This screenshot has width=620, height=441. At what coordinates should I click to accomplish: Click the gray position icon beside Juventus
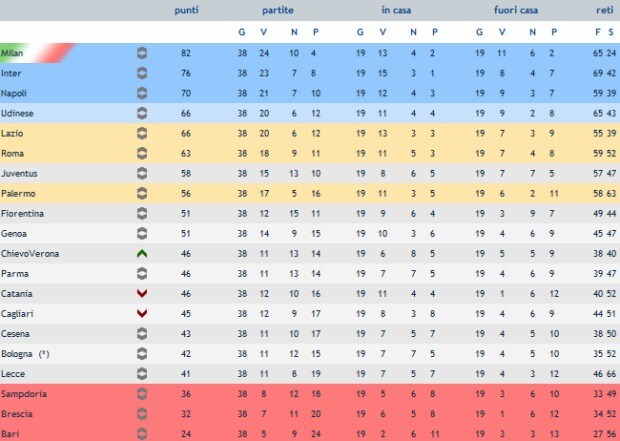(142, 173)
